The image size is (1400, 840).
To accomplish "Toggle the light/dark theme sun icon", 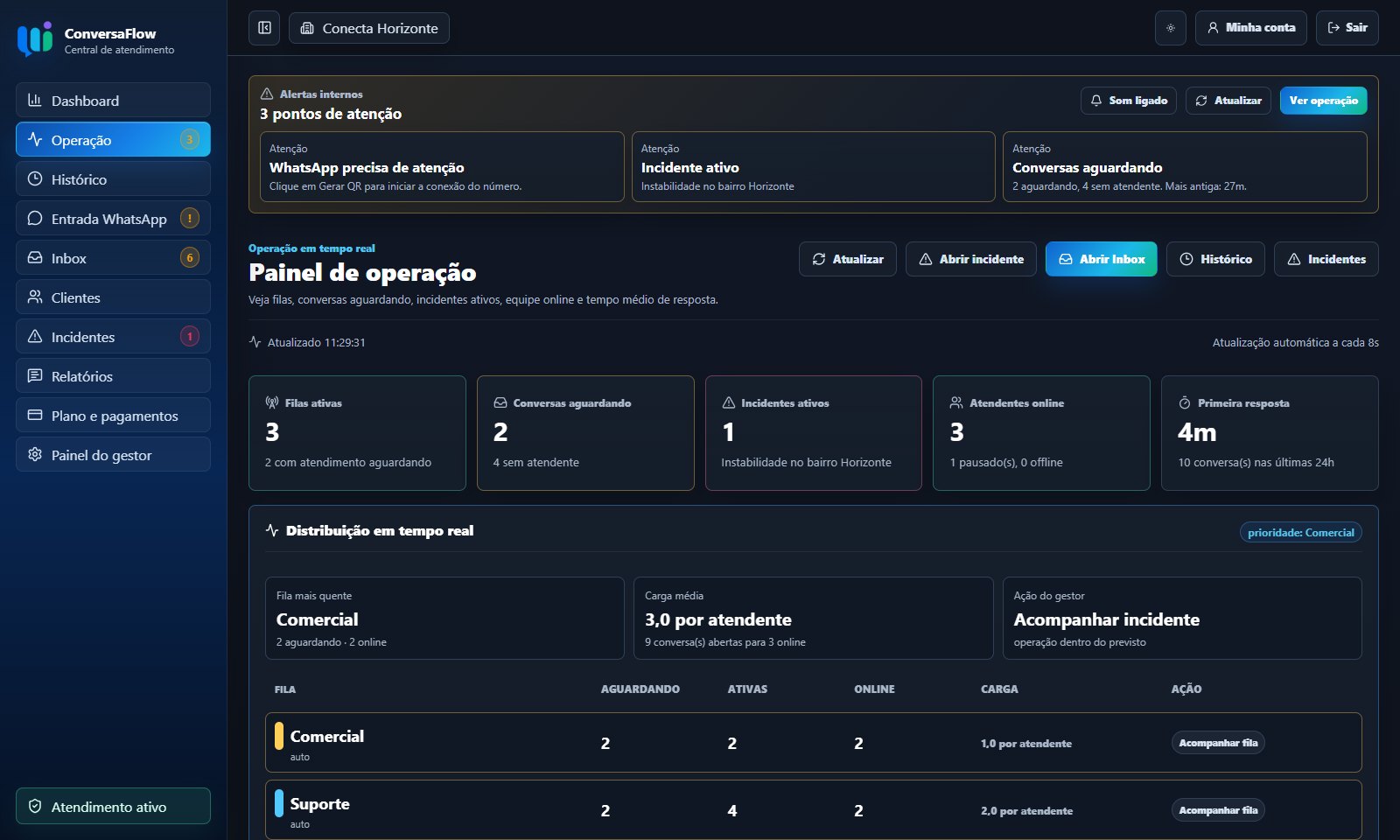I will 1171,28.
